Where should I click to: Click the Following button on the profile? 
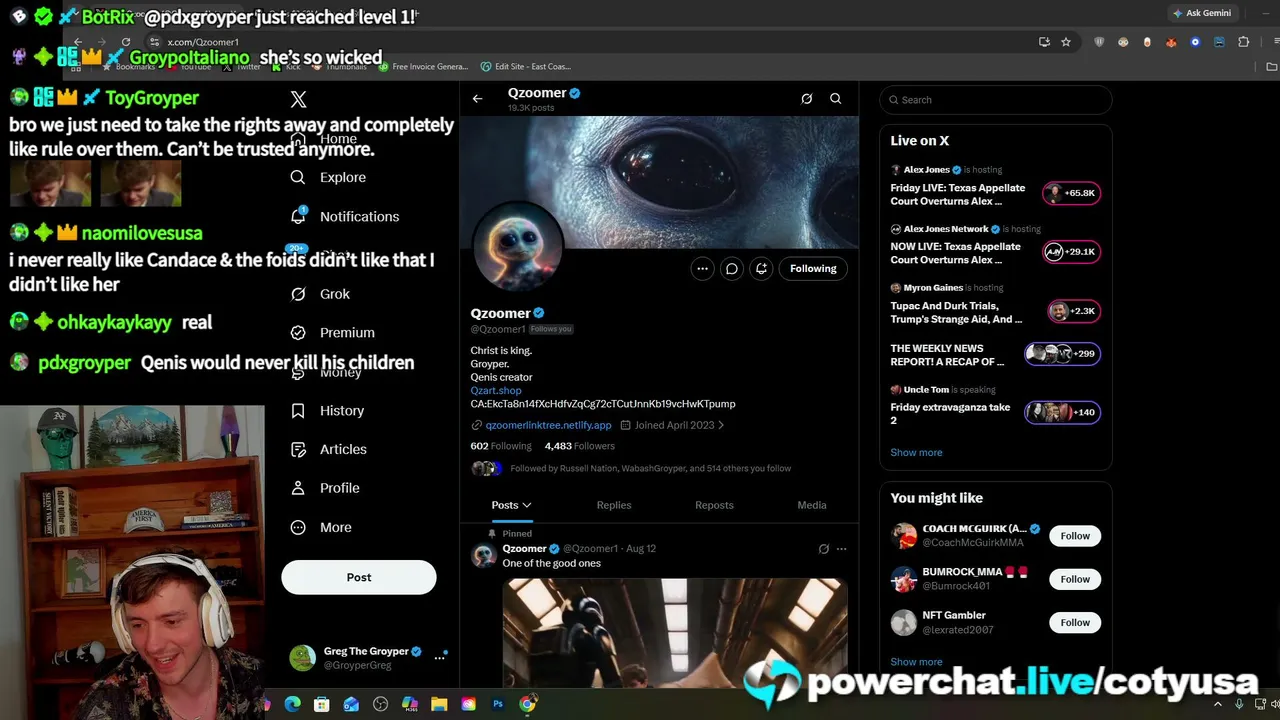(813, 268)
